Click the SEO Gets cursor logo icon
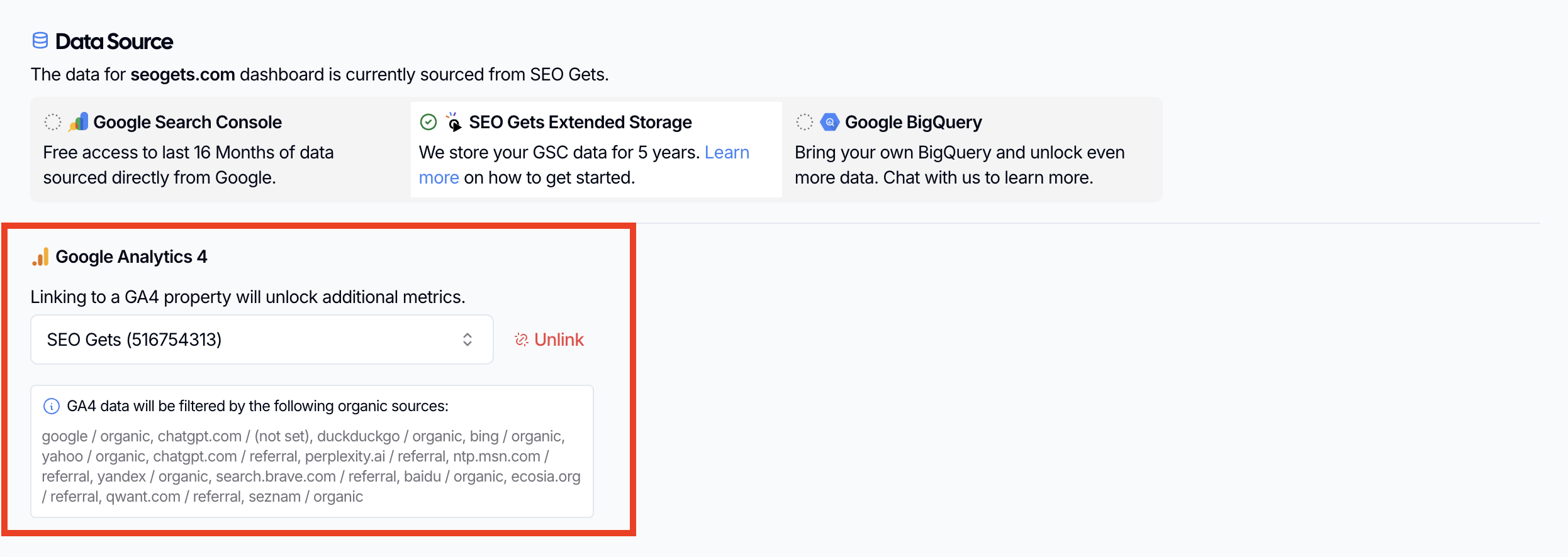The width and height of the screenshot is (1568, 557). [454, 122]
